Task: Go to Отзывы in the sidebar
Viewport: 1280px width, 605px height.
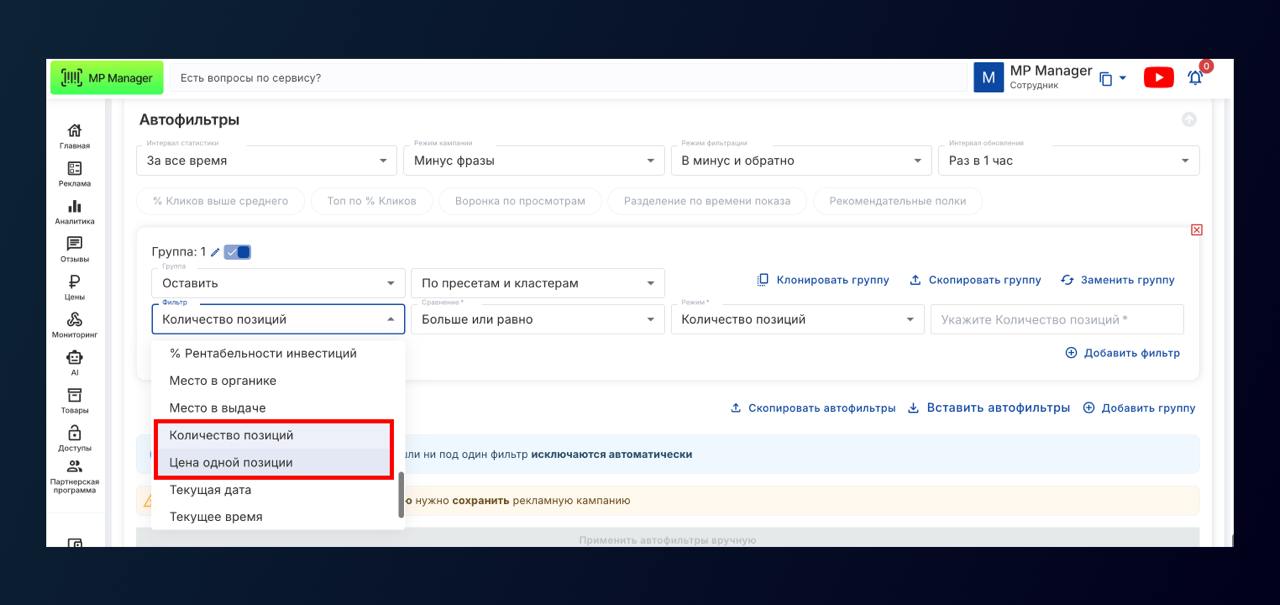Action: tap(74, 248)
